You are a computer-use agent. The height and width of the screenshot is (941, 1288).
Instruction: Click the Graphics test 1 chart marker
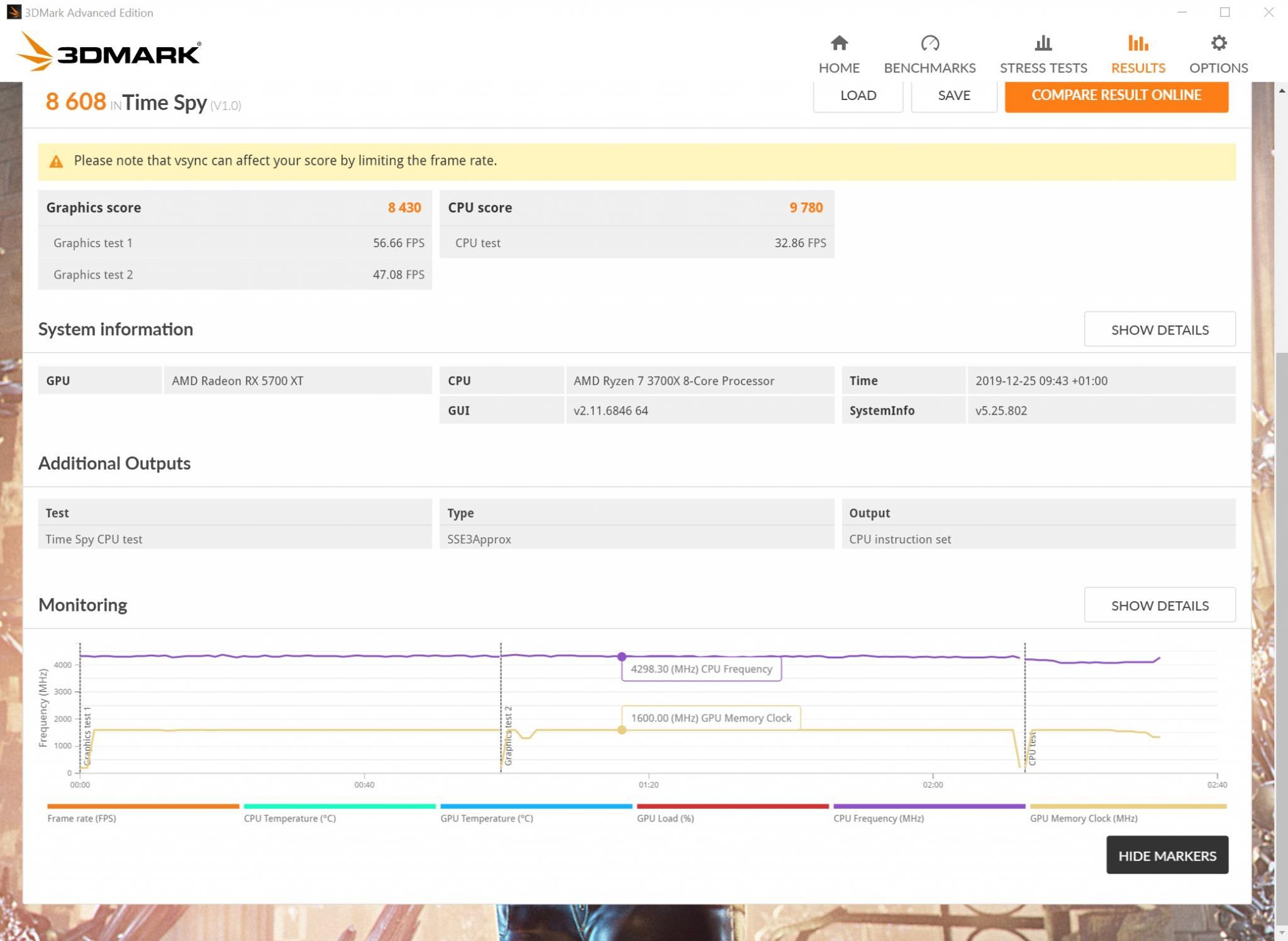coord(87,736)
